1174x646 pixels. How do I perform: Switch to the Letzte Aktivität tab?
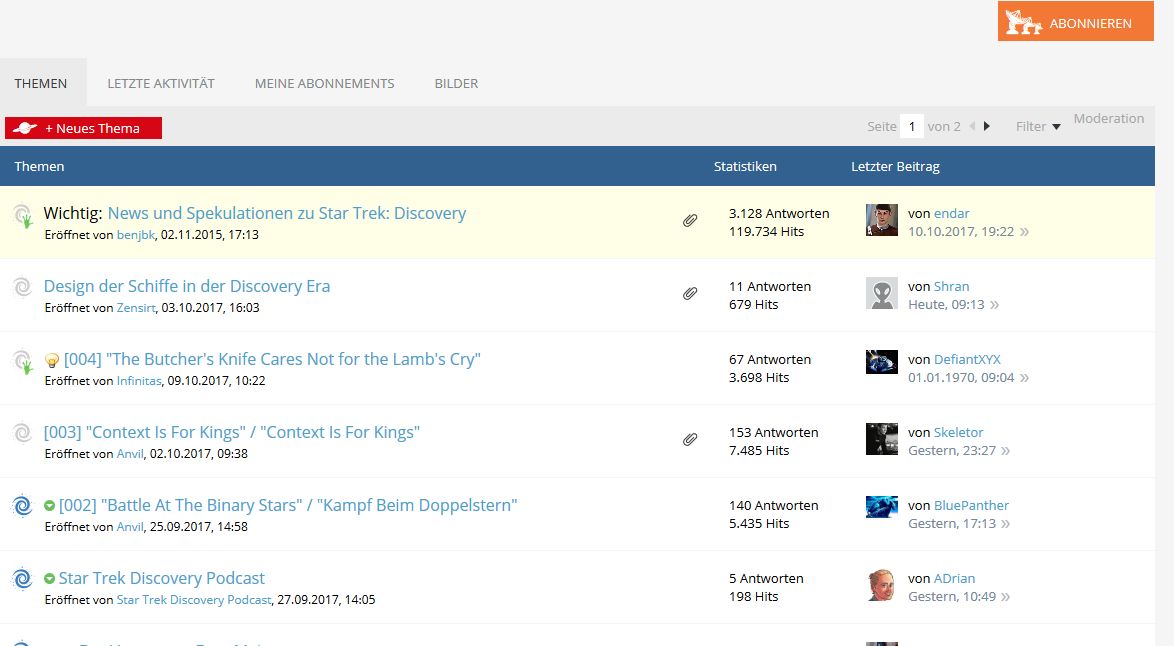(x=161, y=83)
